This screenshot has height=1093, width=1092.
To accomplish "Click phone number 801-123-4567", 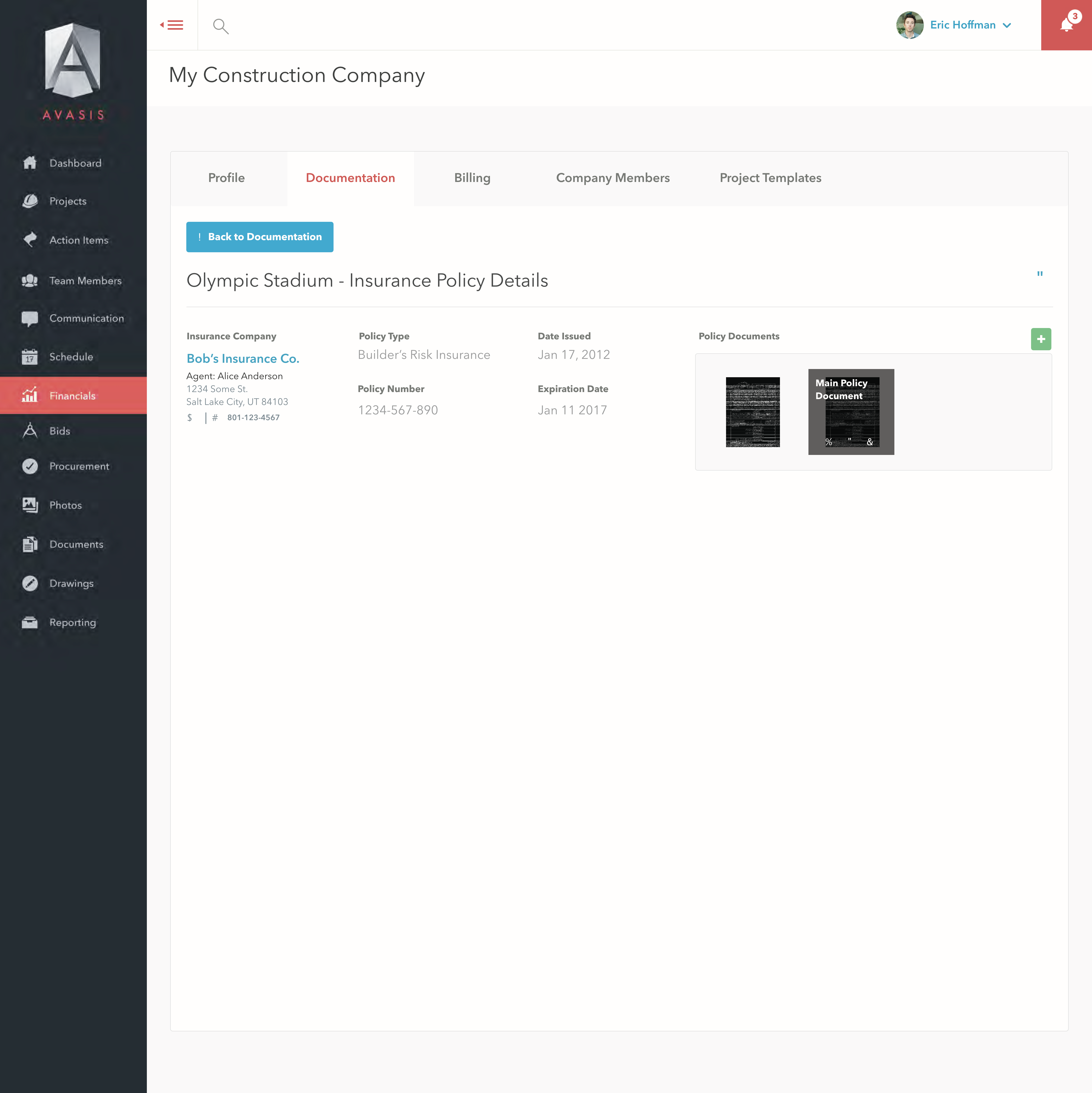I will 253,417.
